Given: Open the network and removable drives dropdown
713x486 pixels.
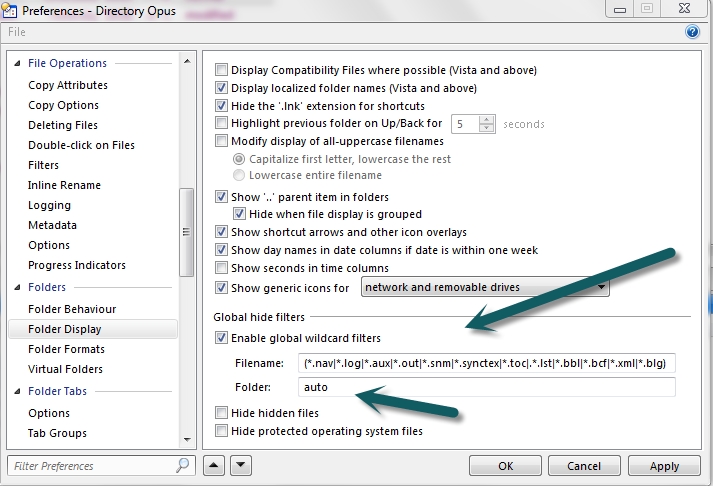Looking at the screenshot, I should coord(485,287).
